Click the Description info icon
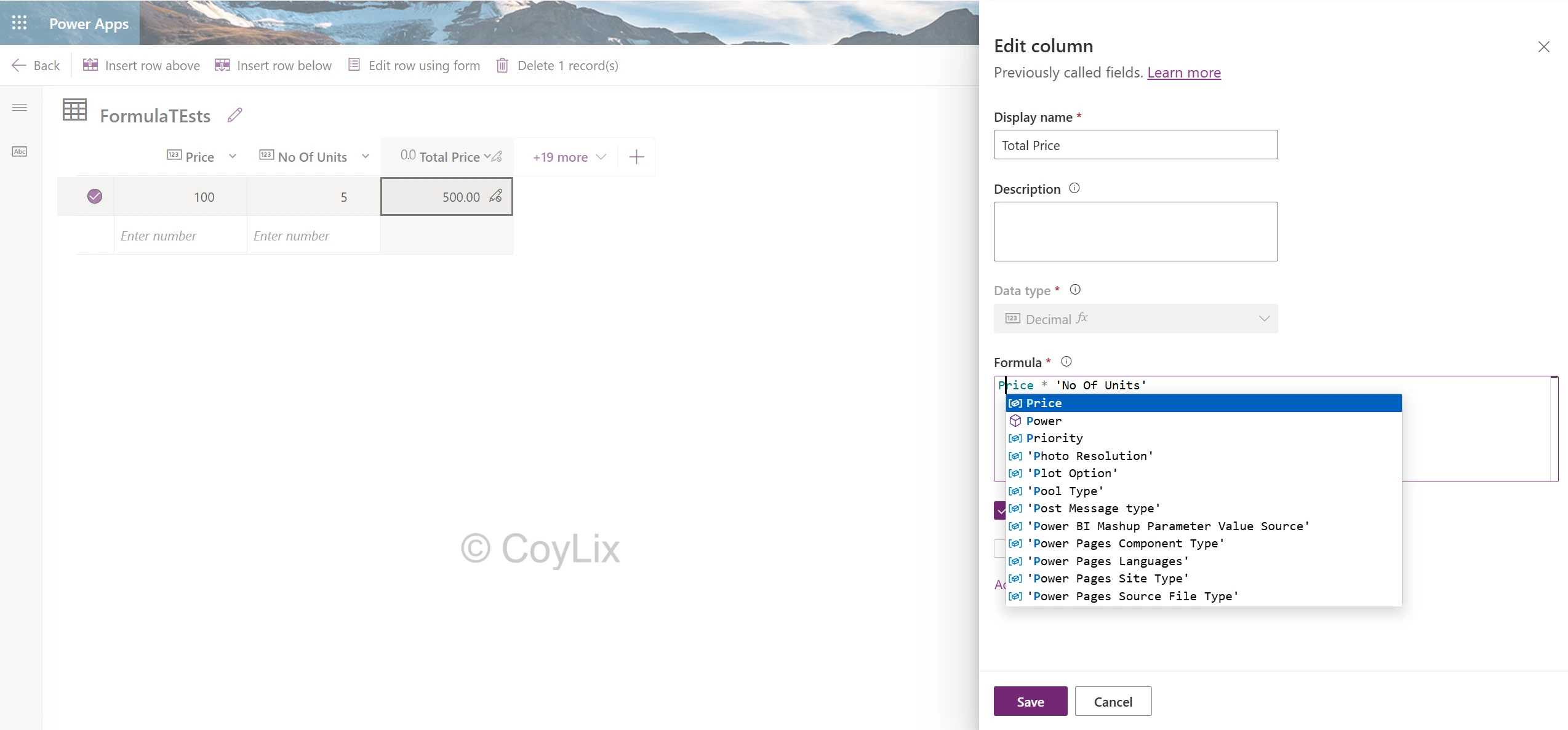This screenshot has height=730, width=1568. click(x=1074, y=188)
